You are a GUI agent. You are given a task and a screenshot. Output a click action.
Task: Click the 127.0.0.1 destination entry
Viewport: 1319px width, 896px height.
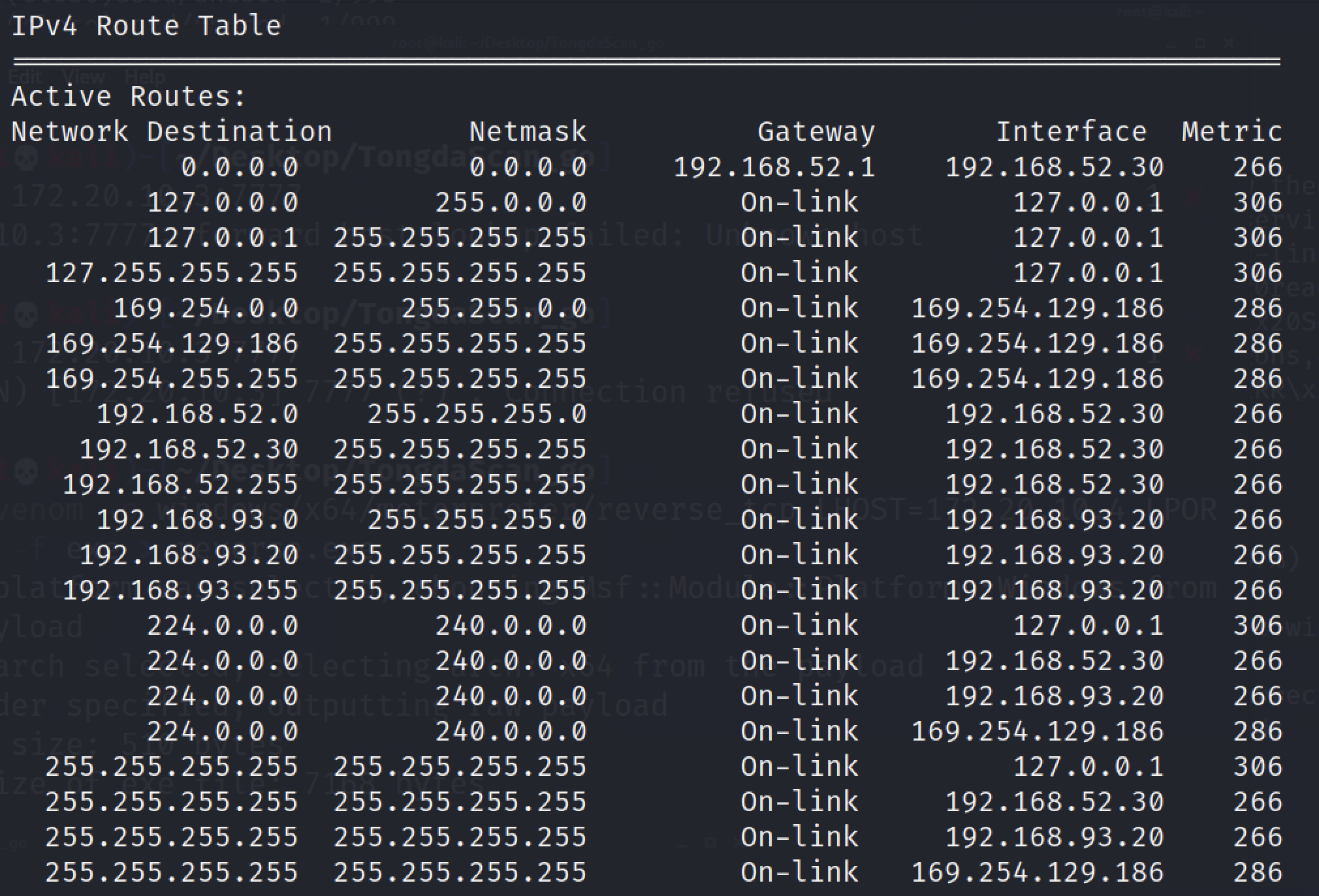tap(223, 238)
